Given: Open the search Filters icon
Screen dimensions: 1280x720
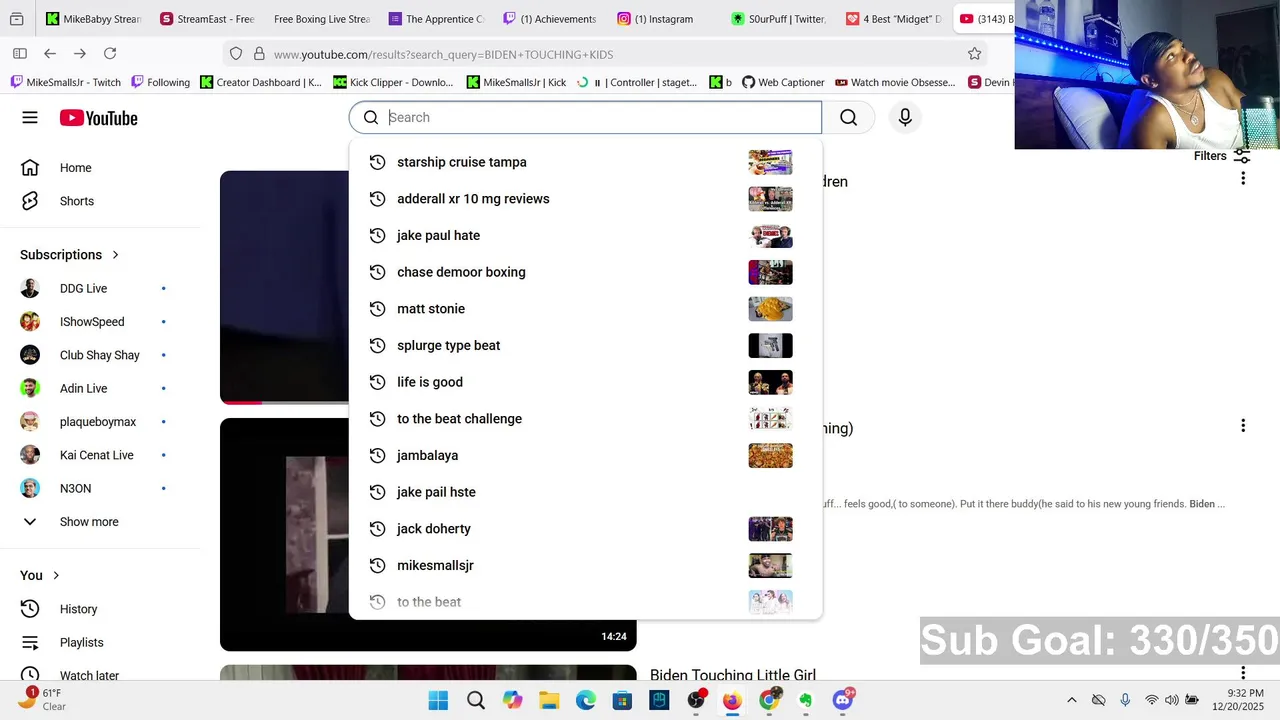Looking at the screenshot, I should tap(1242, 156).
